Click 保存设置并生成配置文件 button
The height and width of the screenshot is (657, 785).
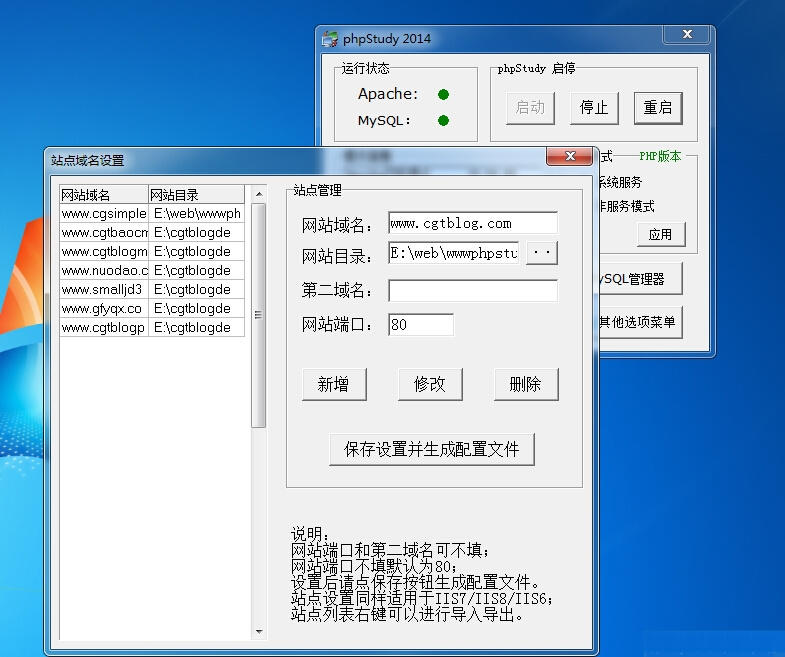[x=432, y=449]
